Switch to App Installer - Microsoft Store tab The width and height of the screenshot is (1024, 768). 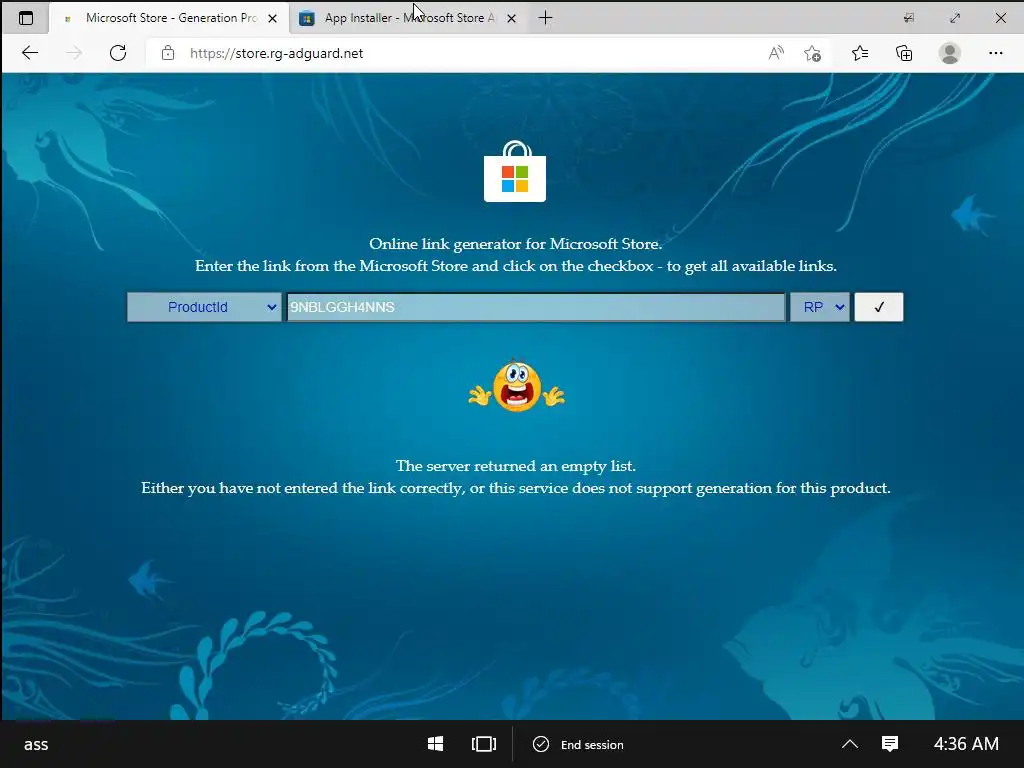pyautogui.click(x=408, y=18)
